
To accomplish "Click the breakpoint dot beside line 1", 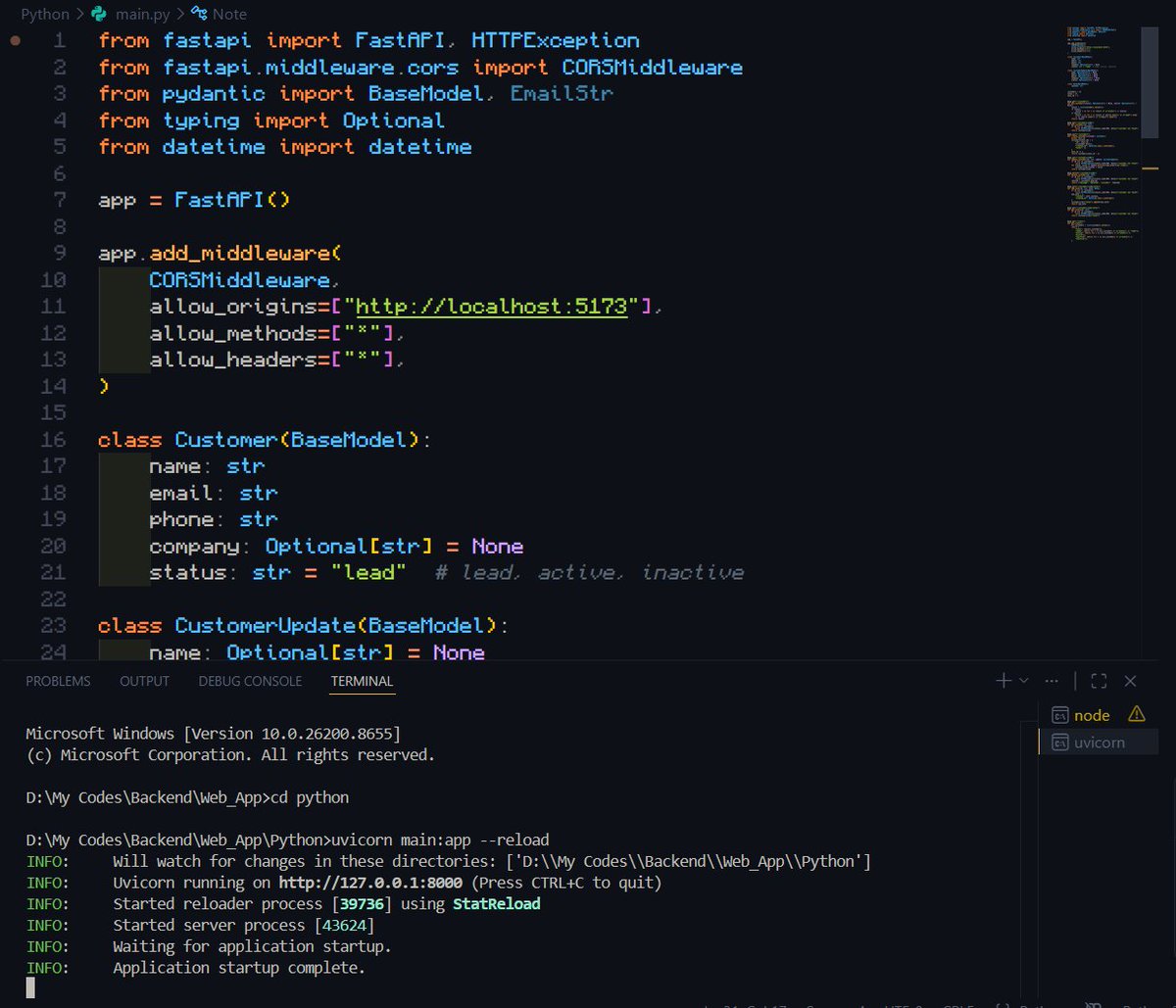I will (x=15, y=41).
